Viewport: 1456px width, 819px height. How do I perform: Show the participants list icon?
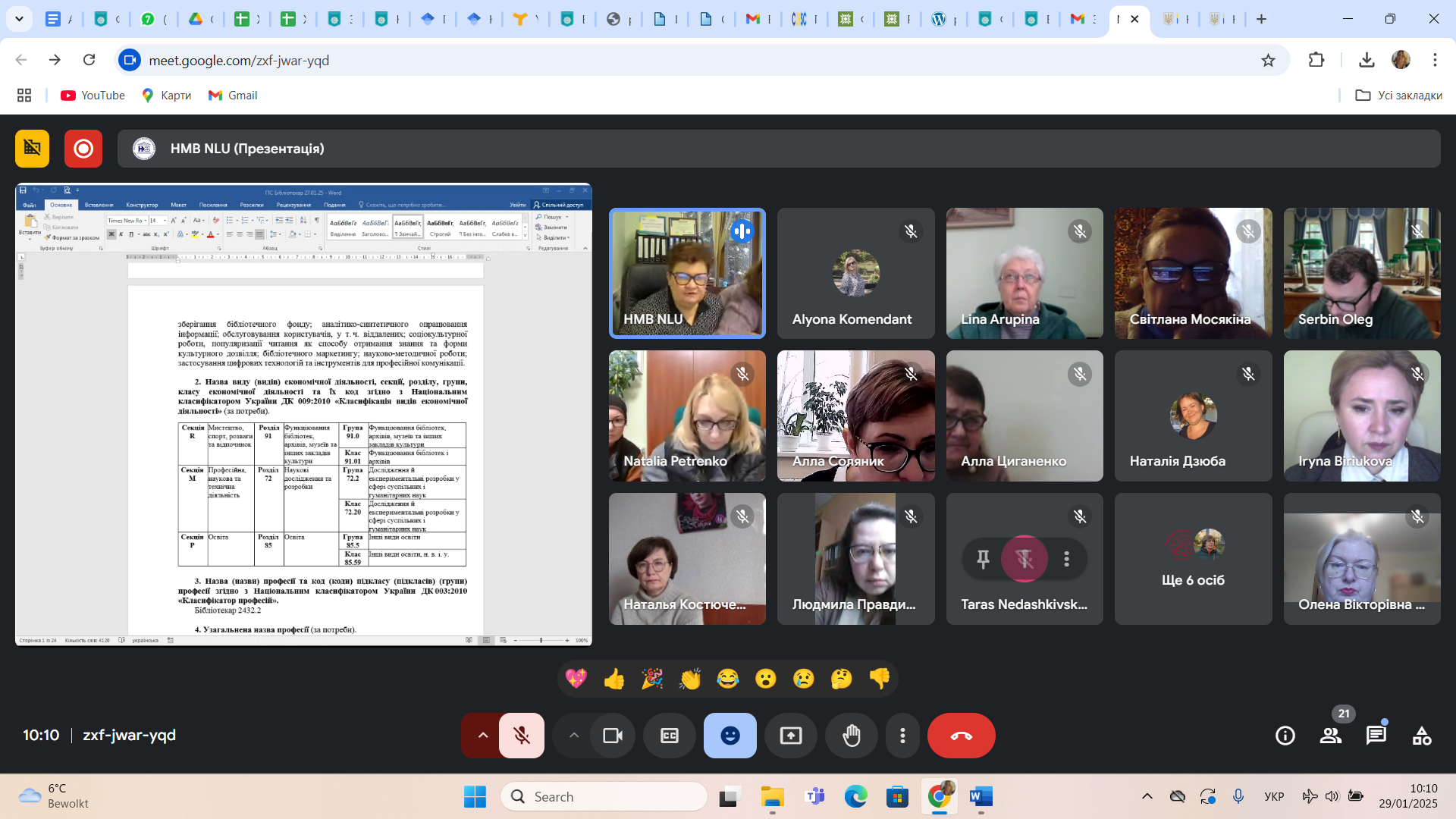click(1331, 736)
